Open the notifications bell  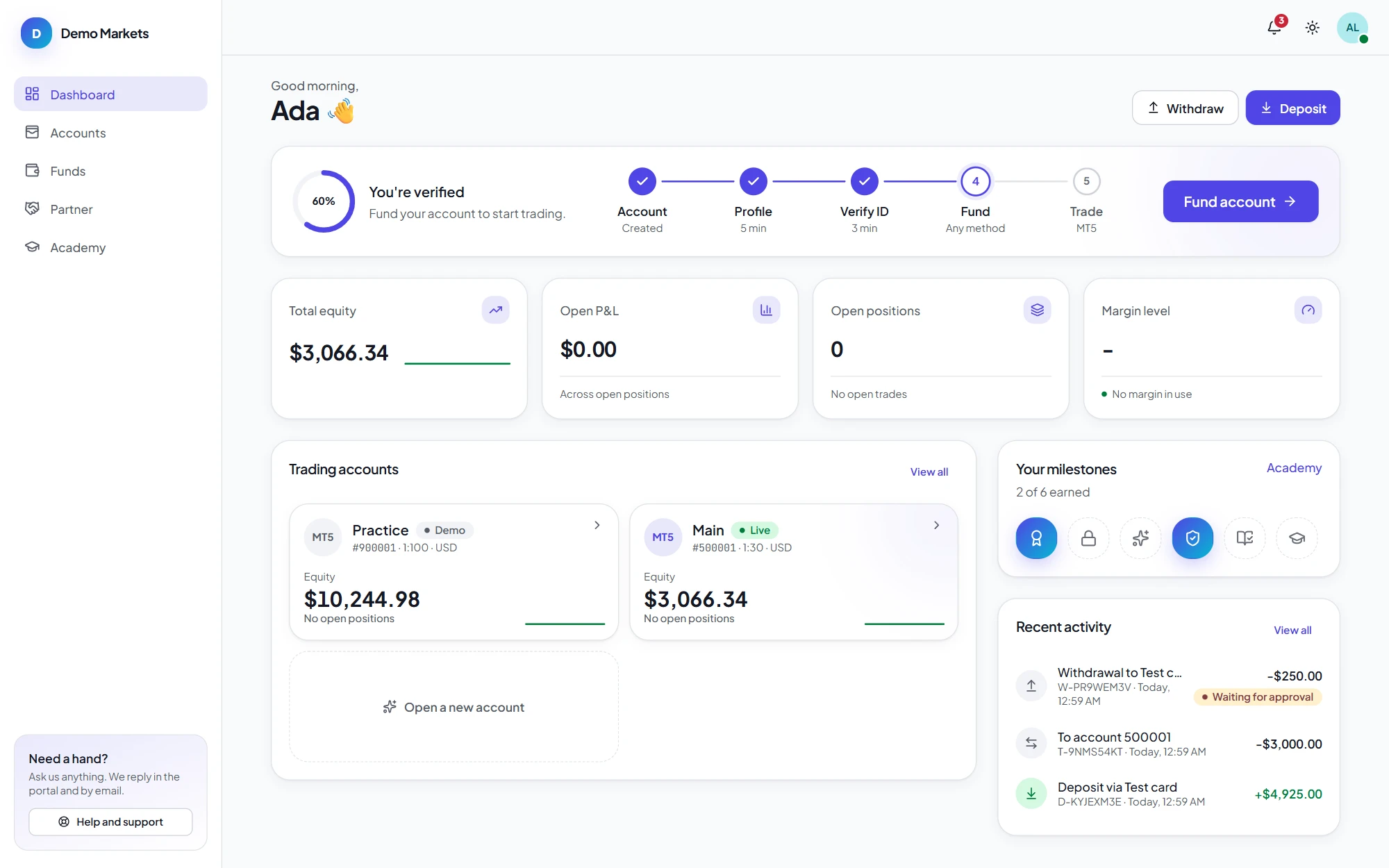click(x=1274, y=28)
